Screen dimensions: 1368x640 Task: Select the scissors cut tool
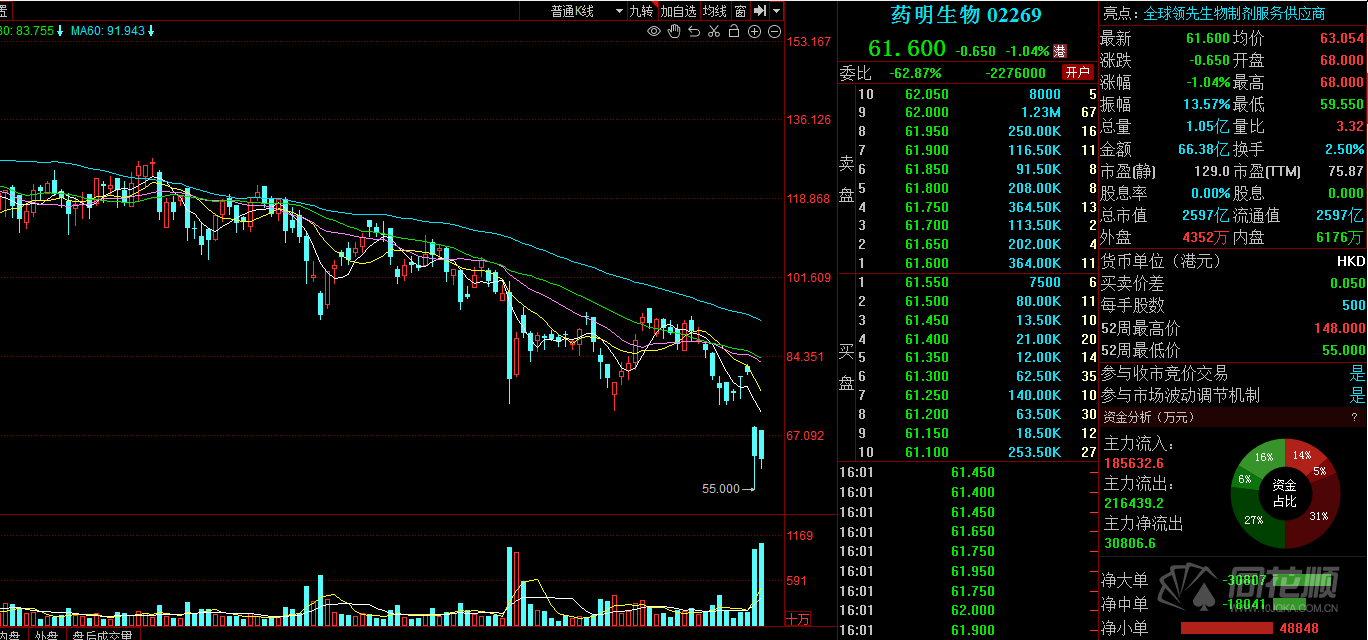(713, 32)
